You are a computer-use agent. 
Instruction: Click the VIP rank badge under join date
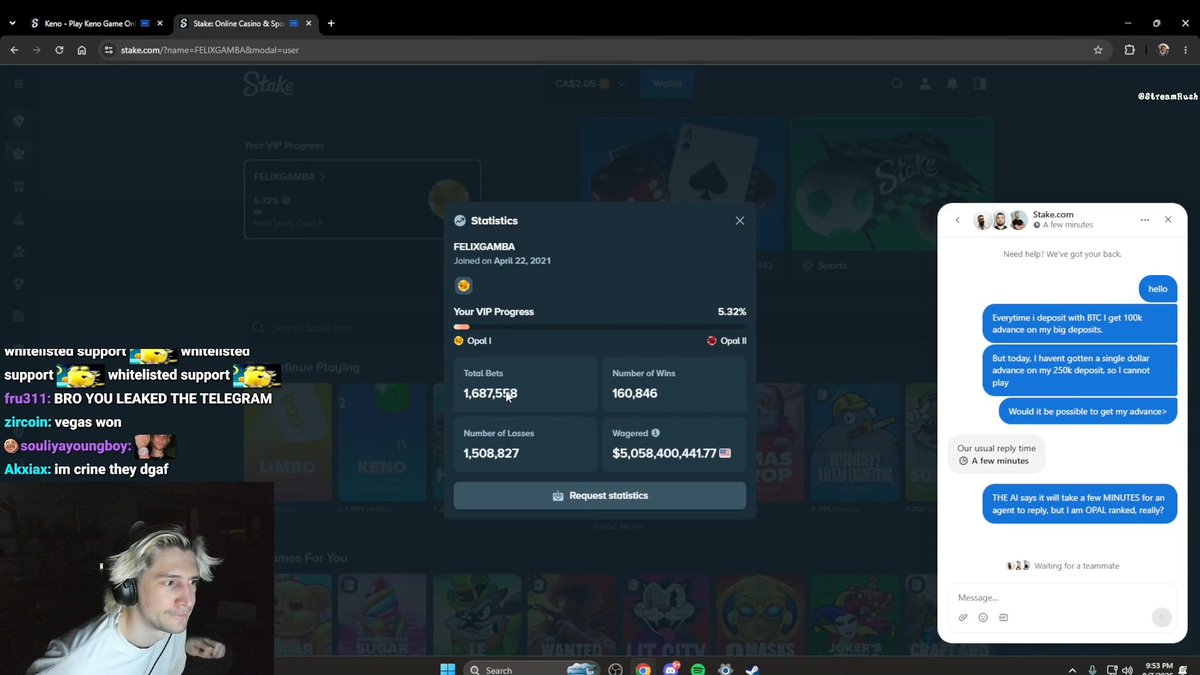[463, 286]
